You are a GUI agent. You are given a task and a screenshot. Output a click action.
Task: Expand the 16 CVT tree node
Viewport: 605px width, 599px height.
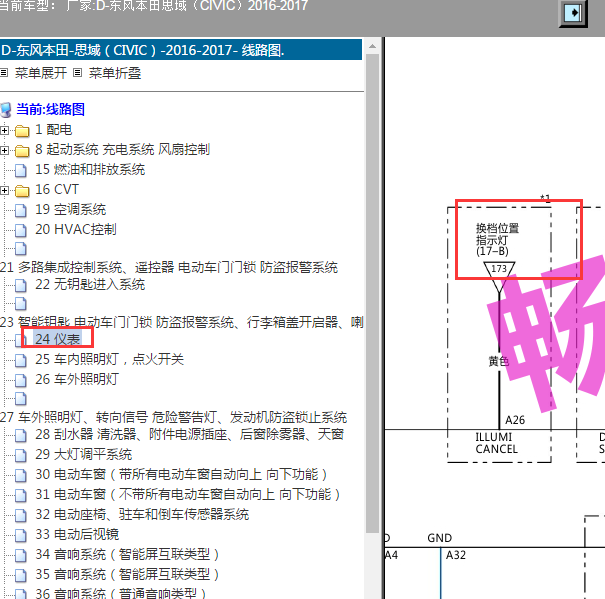click(x=4, y=190)
